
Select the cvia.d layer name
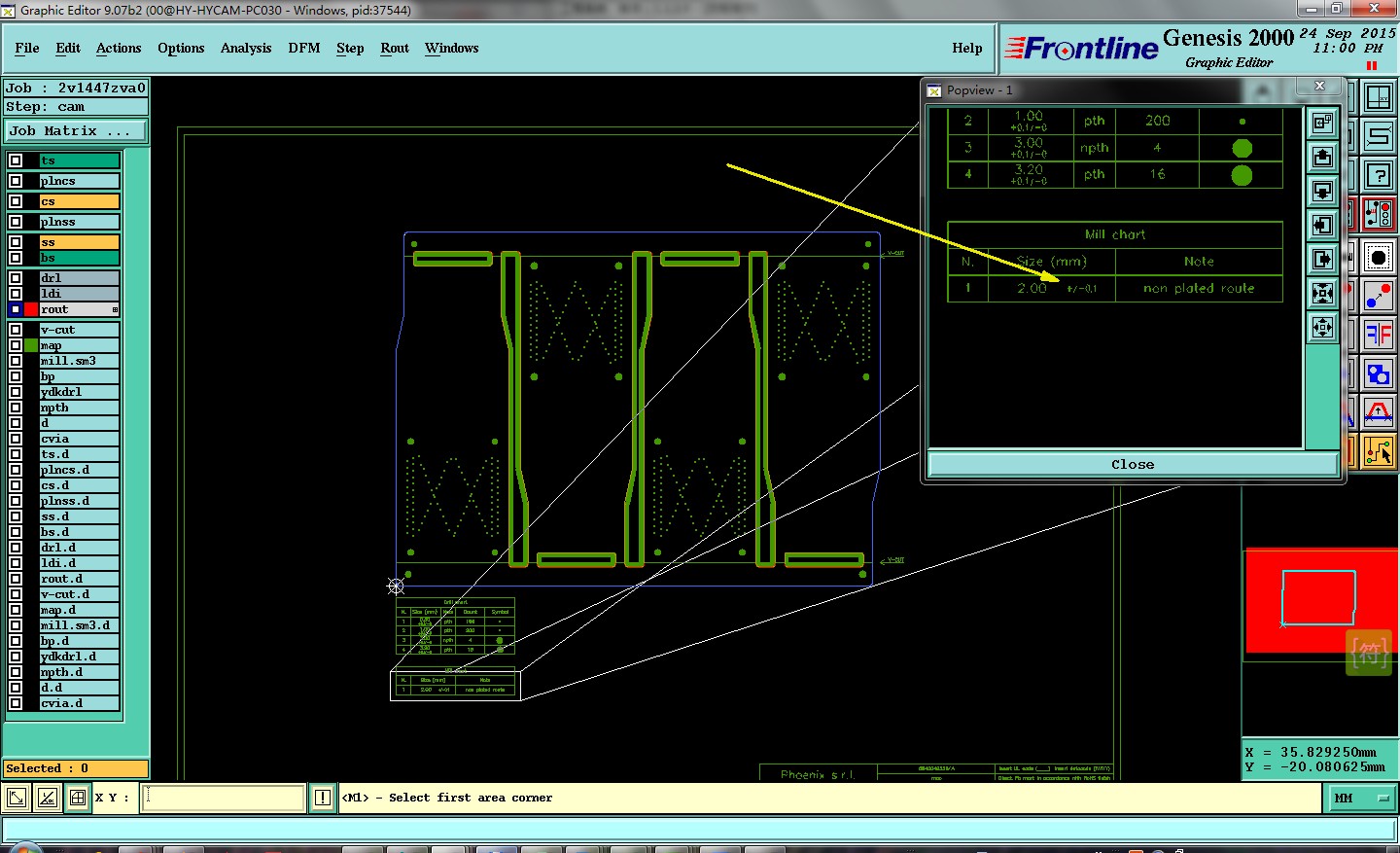[80, 703]
